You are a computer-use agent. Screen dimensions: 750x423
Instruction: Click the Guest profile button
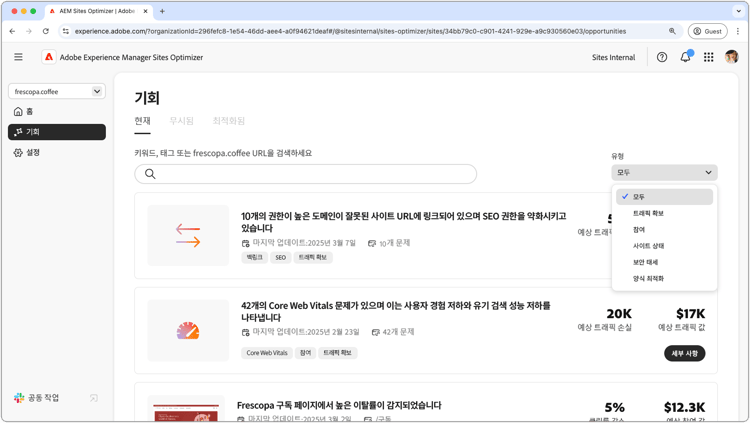[707, 31]
